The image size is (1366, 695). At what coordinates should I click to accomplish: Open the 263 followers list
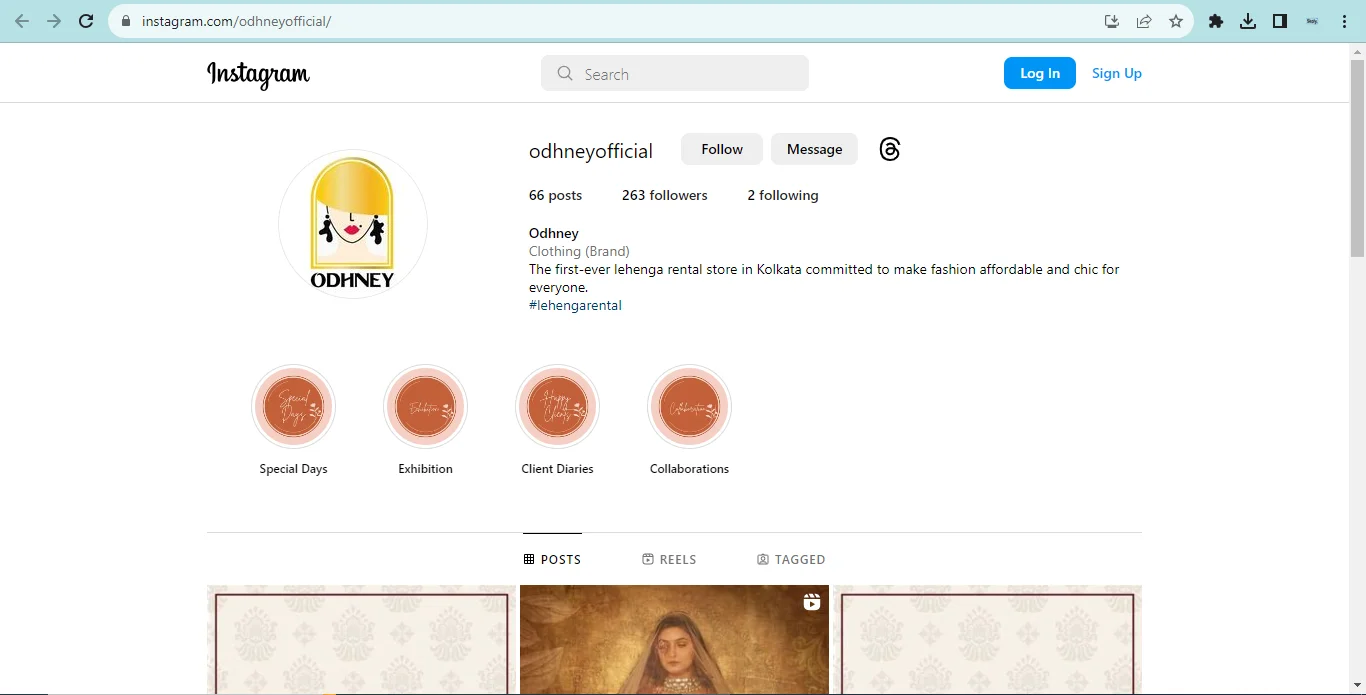click(x=664, y=195)
